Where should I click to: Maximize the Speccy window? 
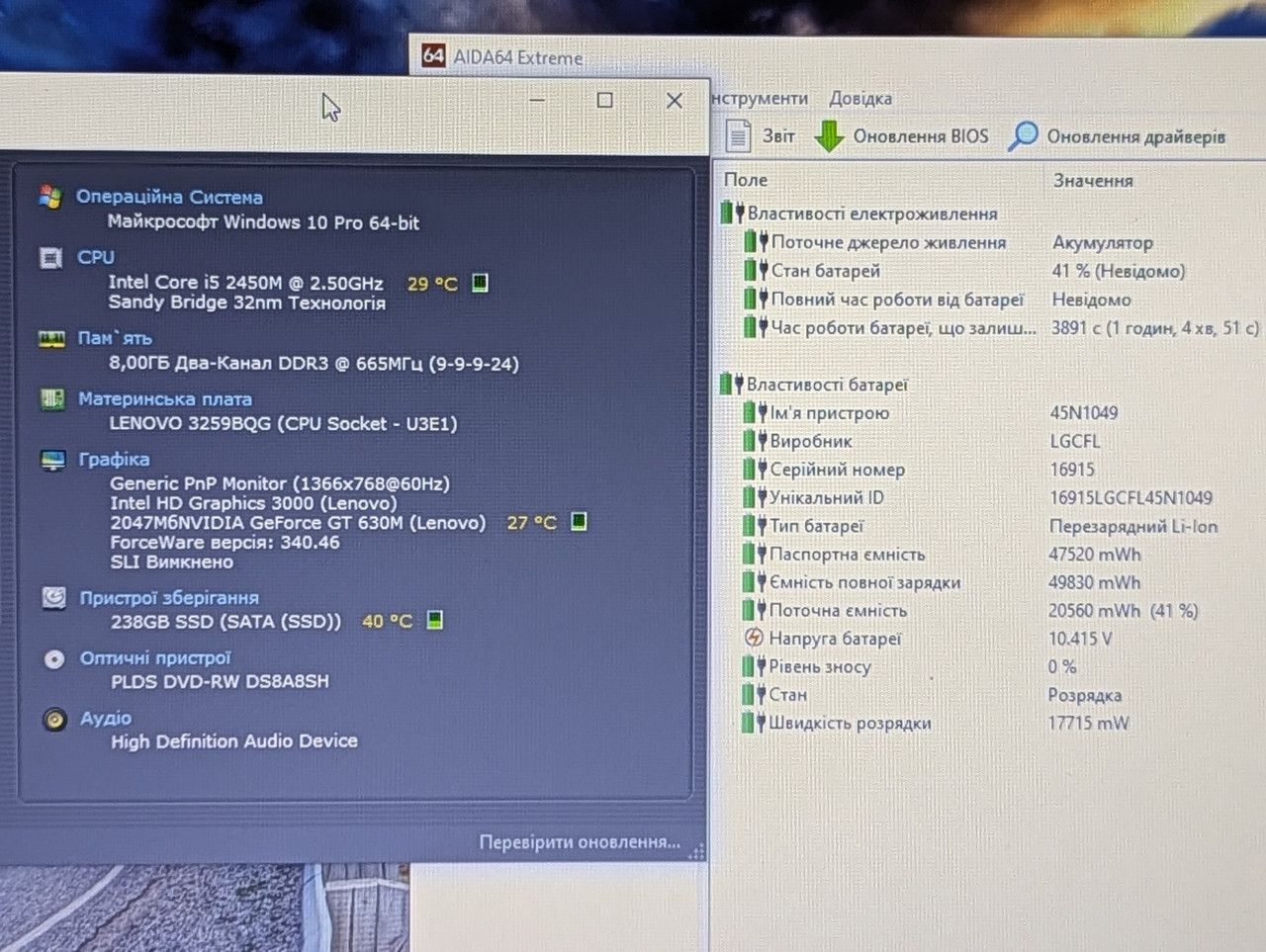605,100
